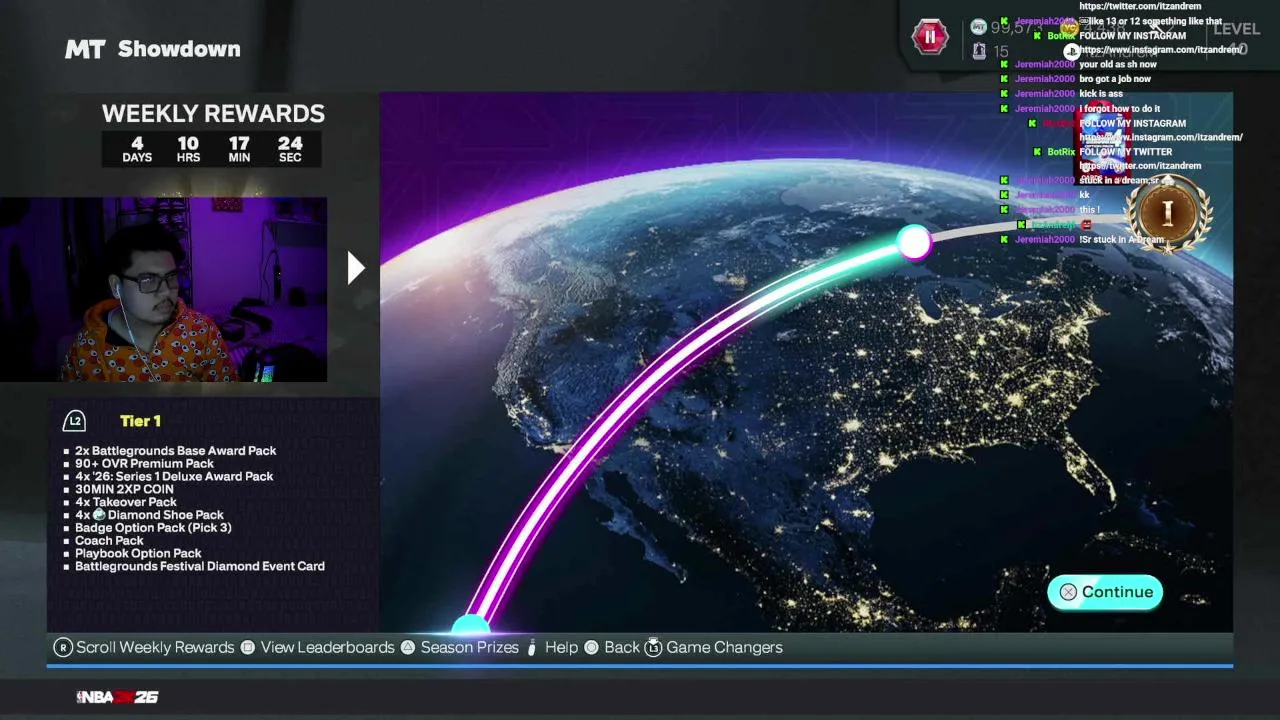Click the white play arrow next to webcam
The image size is (1280, 720).
(356, 267)
